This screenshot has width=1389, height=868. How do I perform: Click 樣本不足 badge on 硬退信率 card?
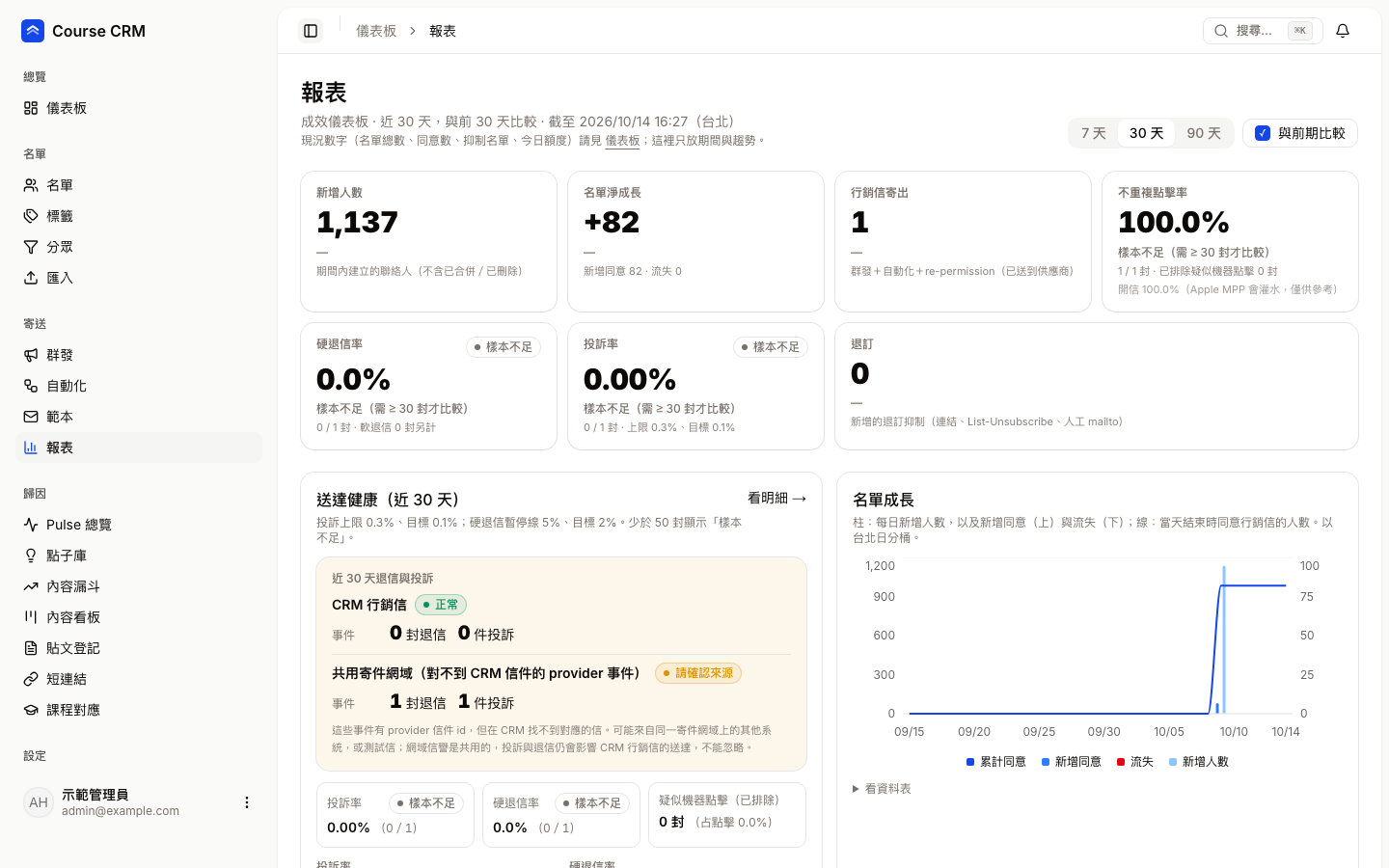click(x=504, y=347)
